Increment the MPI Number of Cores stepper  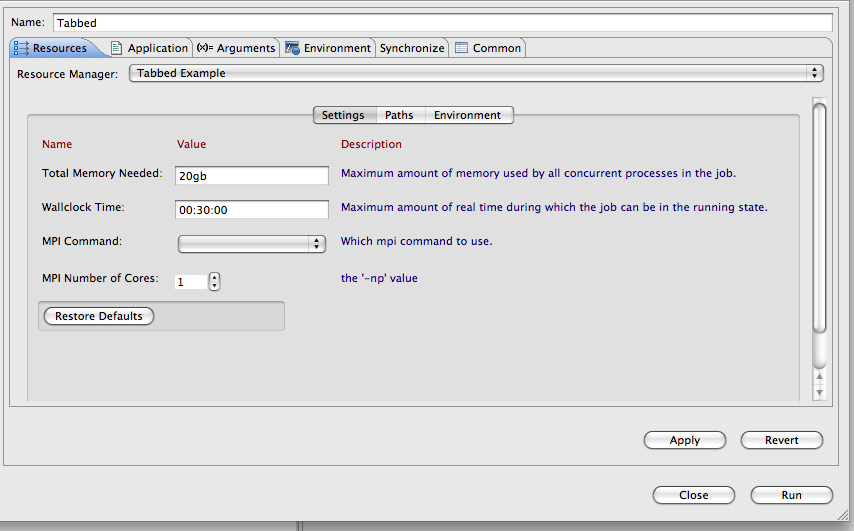(x=215, y=277)
